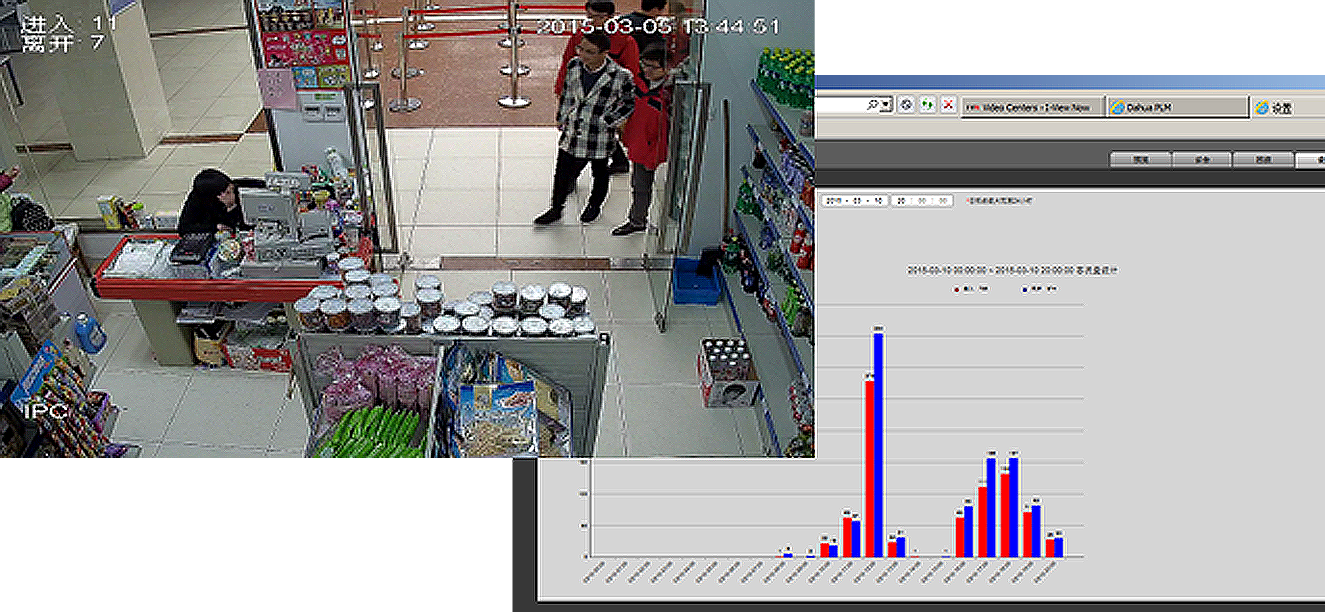Screen dimensions: 1325x612
Task: Click the store surveillance camera video feed
Action: (x=400, y=230)
